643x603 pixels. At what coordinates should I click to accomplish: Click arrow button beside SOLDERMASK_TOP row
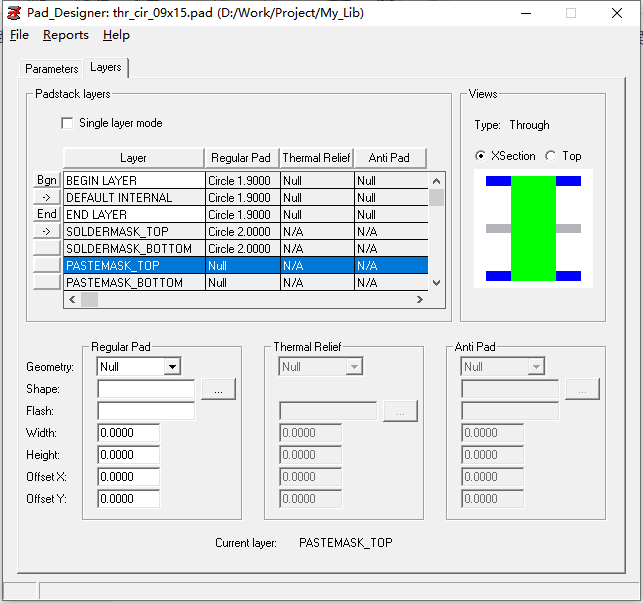tap(47, 231)
